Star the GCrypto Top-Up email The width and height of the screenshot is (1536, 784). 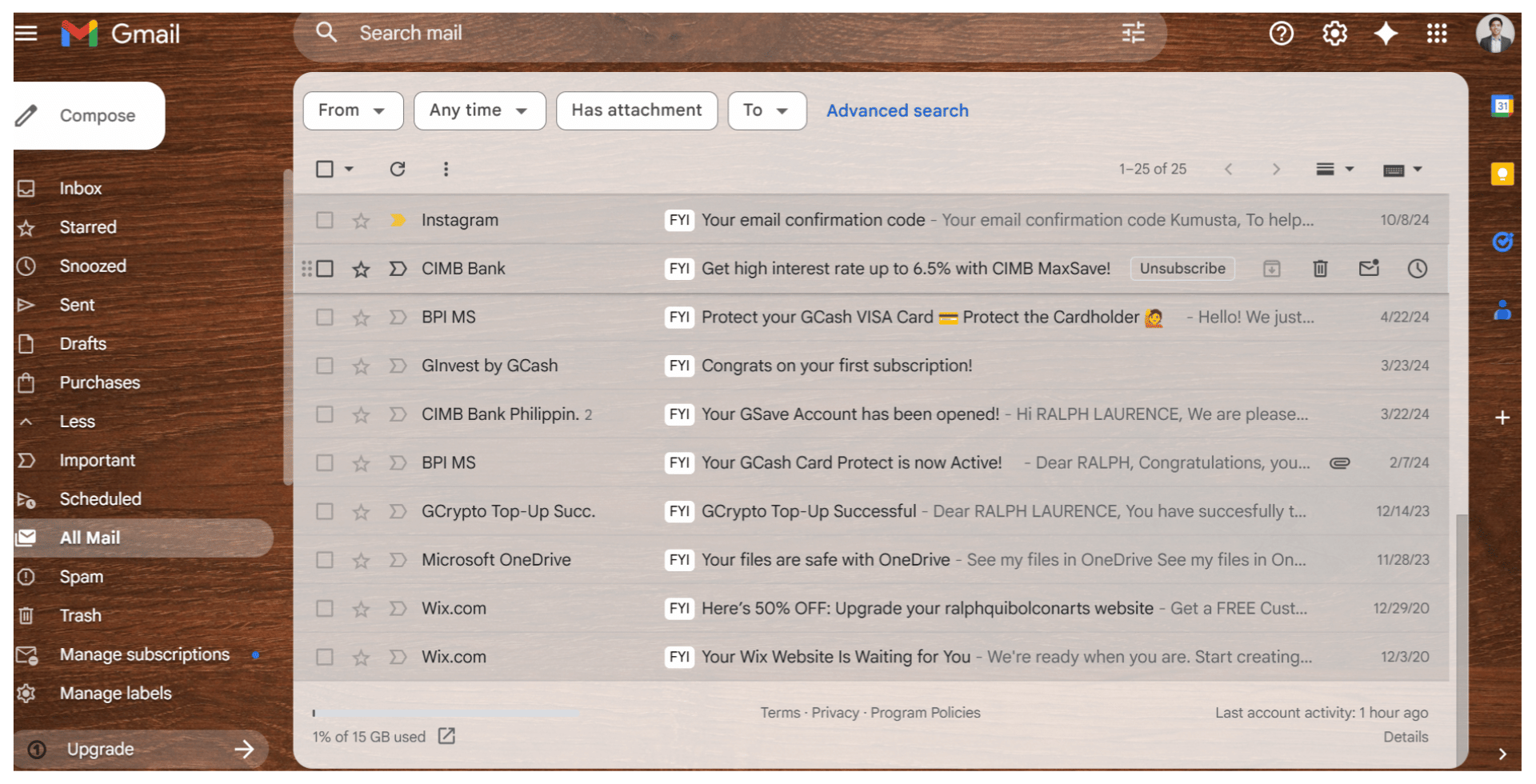[x=361, y=511]
